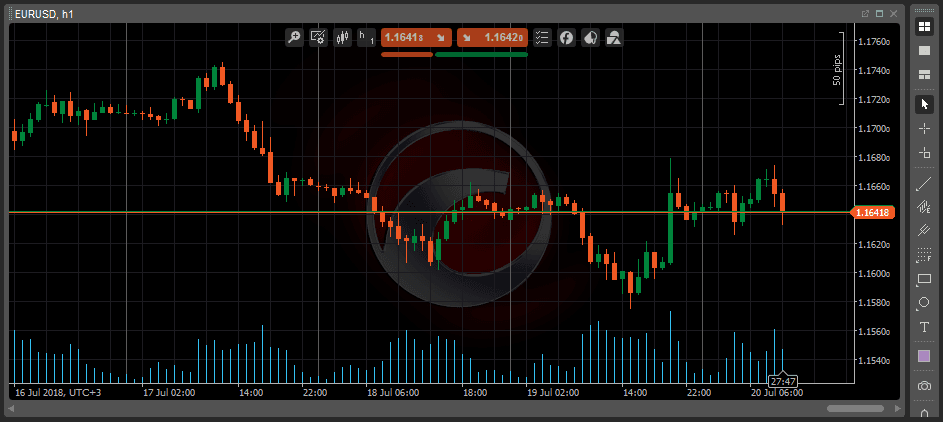Open the indicators function icon
This screenshot has width=943, height=422.
566,38
